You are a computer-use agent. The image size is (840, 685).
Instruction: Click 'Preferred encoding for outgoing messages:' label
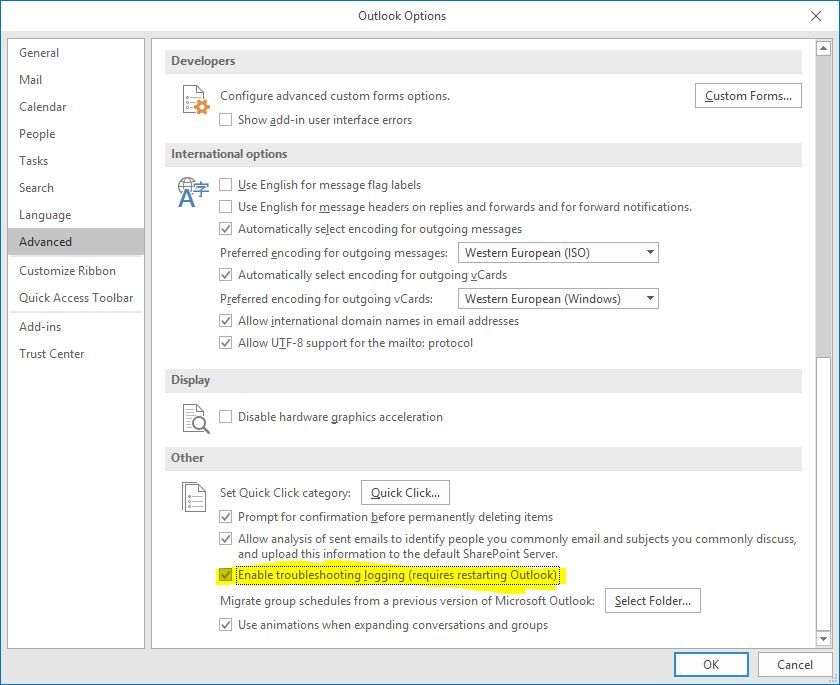click(x=334, y=253)
